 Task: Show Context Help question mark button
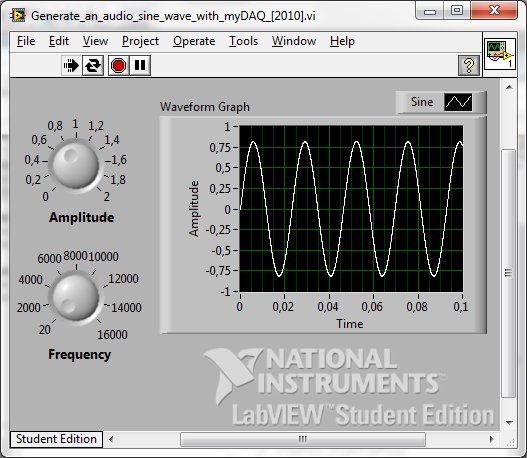pyautogui.click(x=469, y=65)
